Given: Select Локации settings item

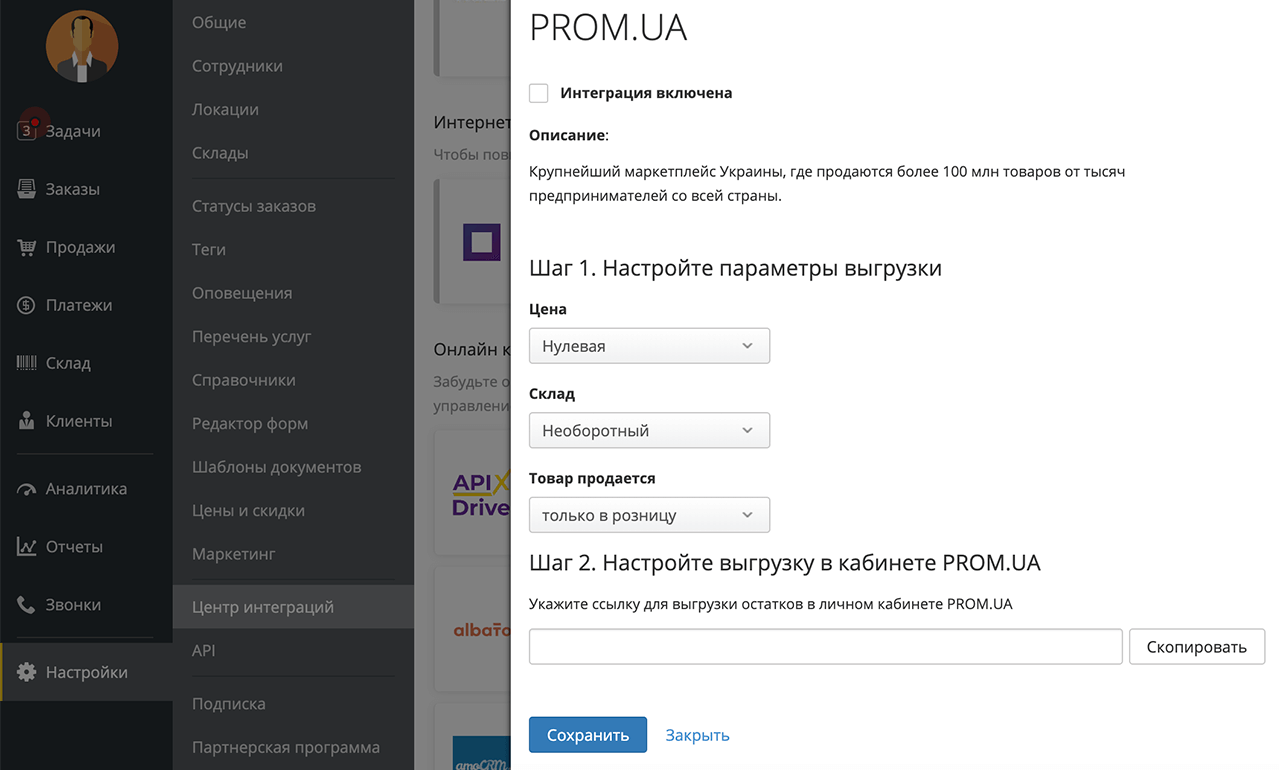Looking at the screenshot, I should point(225,109).
